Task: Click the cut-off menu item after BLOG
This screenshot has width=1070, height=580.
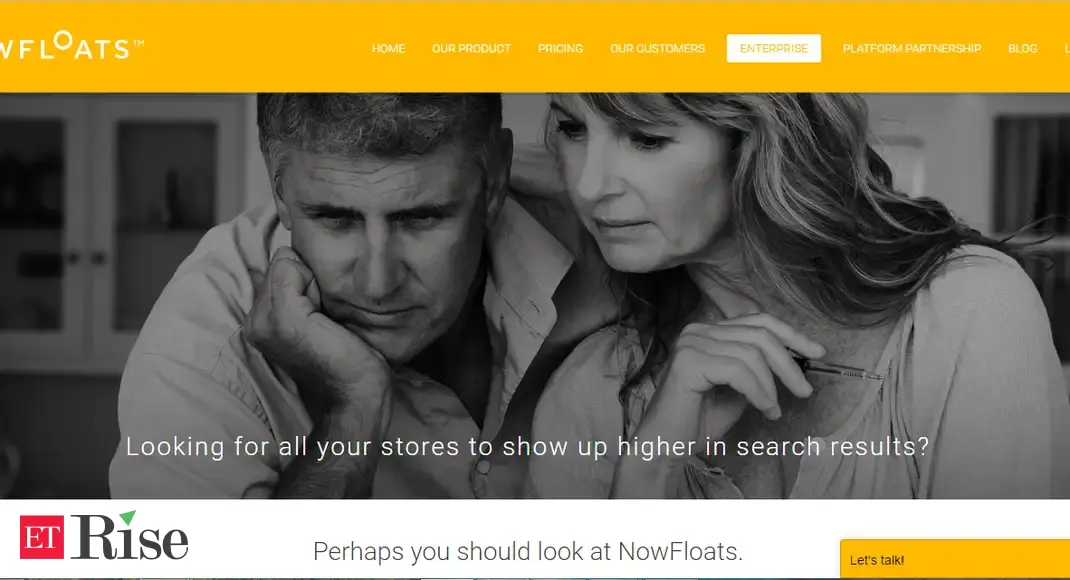Action: click(x=1067, y=48)
